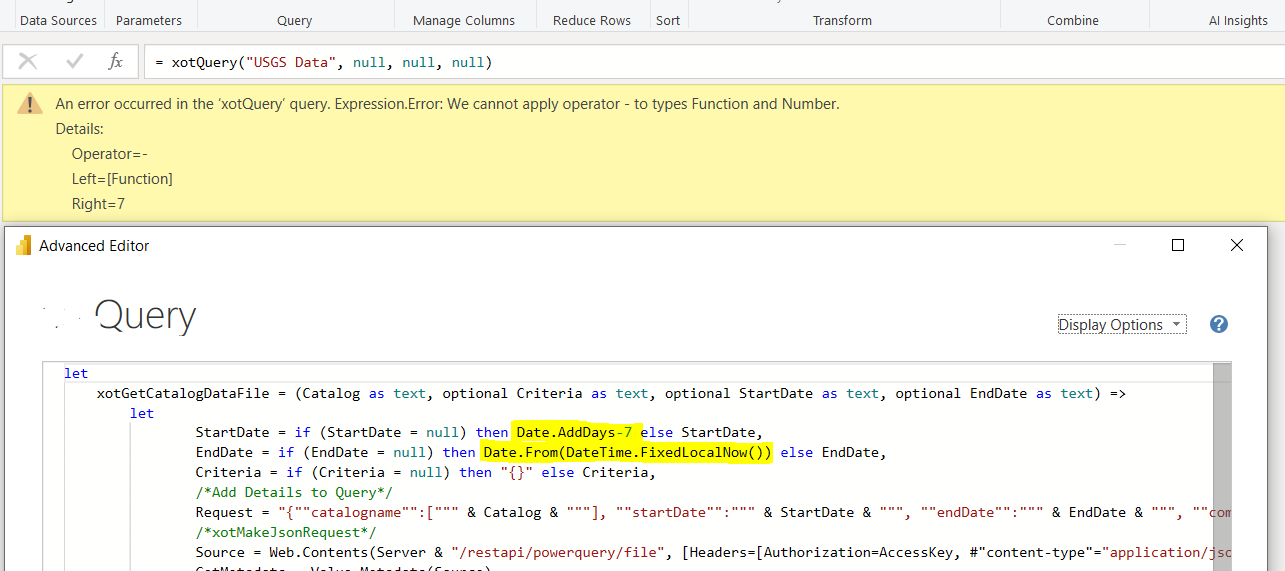Click highlighted Date.AddDays-7 code text
The image size is (1285, 571).
(x=574, y=432)
